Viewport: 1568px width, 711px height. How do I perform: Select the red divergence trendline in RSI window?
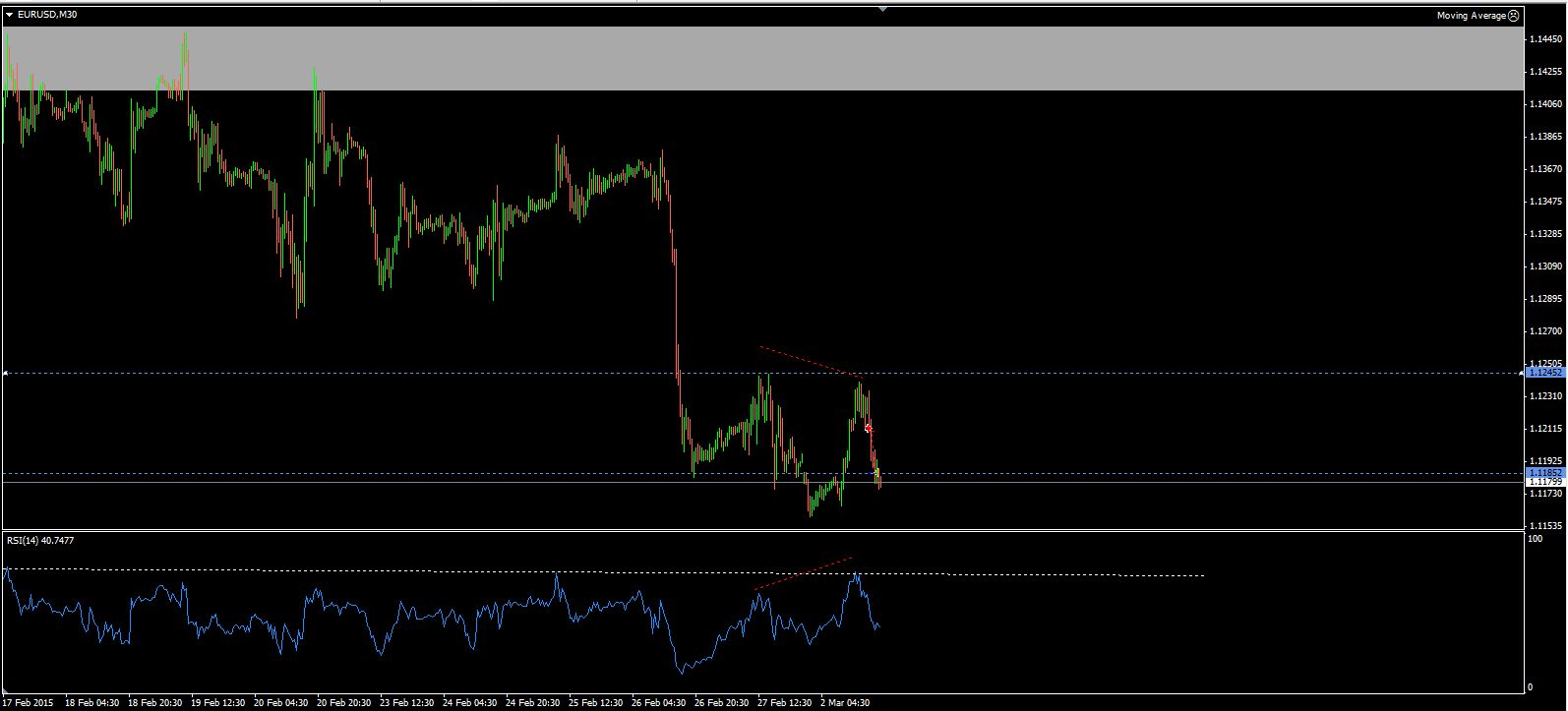click(x=804, y=573)
